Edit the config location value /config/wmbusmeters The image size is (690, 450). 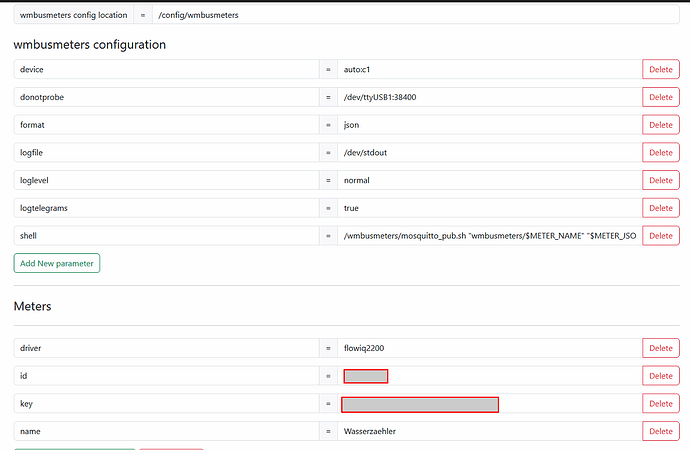coord(416,15)
